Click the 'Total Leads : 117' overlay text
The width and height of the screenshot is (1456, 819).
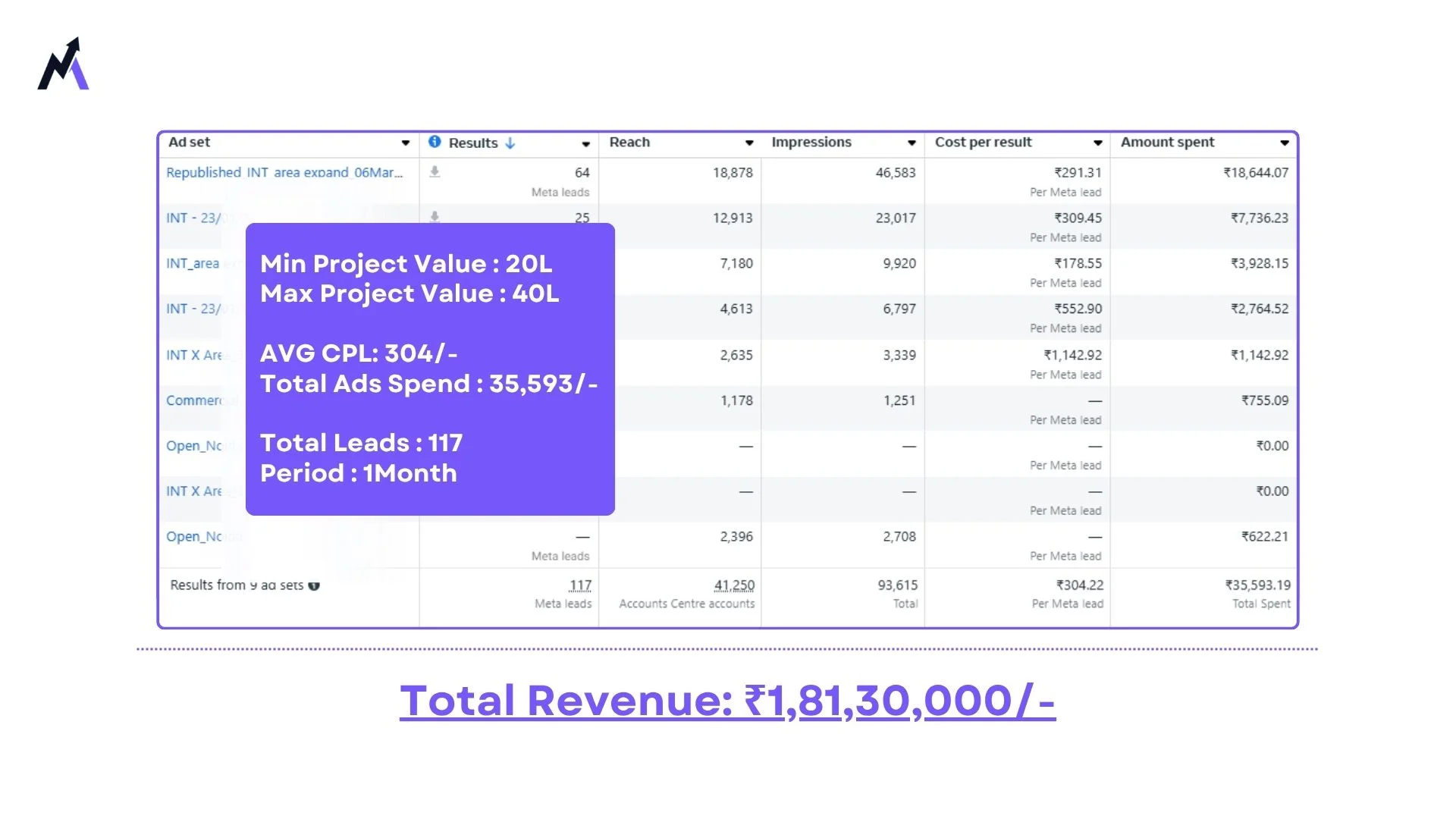(x=361, y=443)
